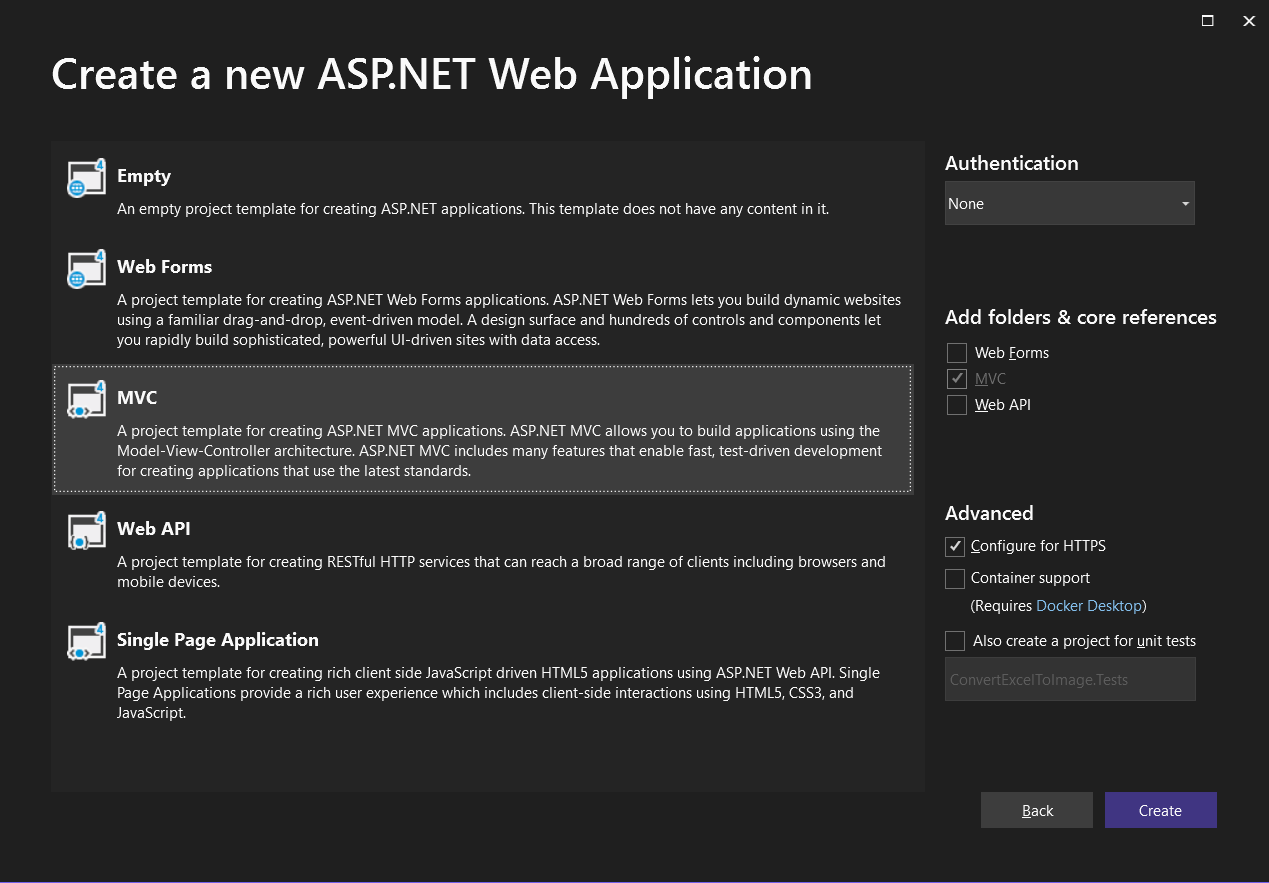This screenshot has height=883, width=1269.
Task: Open the Authentication dropdown set to None
Action: tap(1069, 203)
